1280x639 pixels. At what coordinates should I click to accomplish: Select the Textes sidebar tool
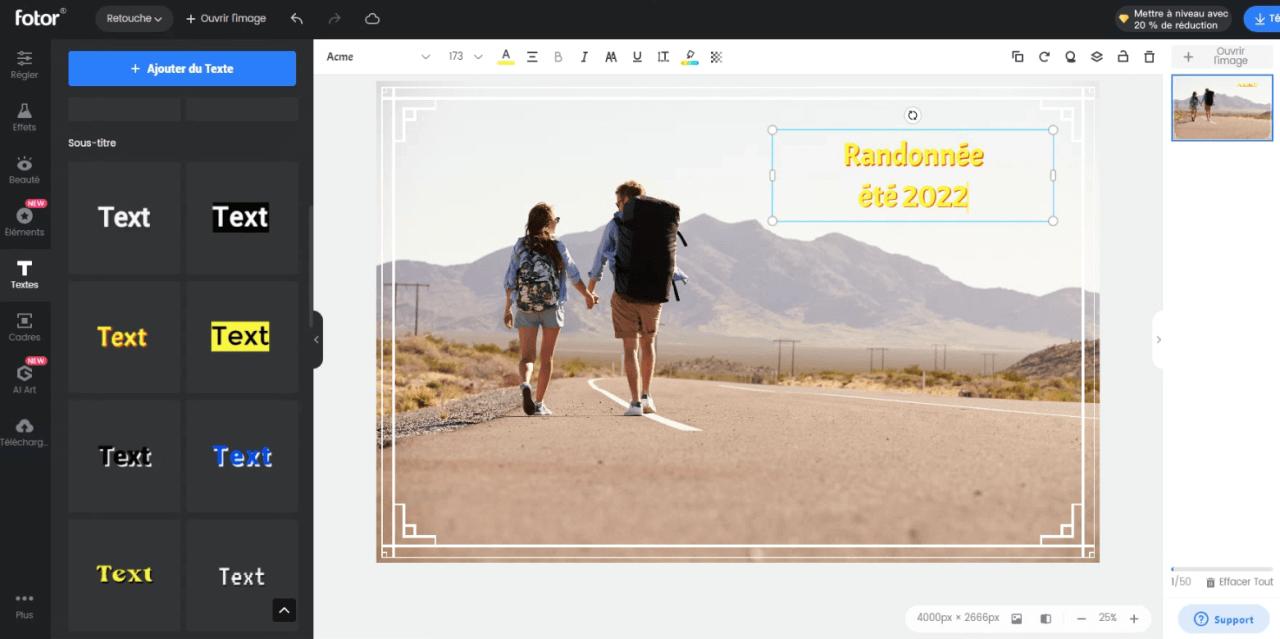24,274
